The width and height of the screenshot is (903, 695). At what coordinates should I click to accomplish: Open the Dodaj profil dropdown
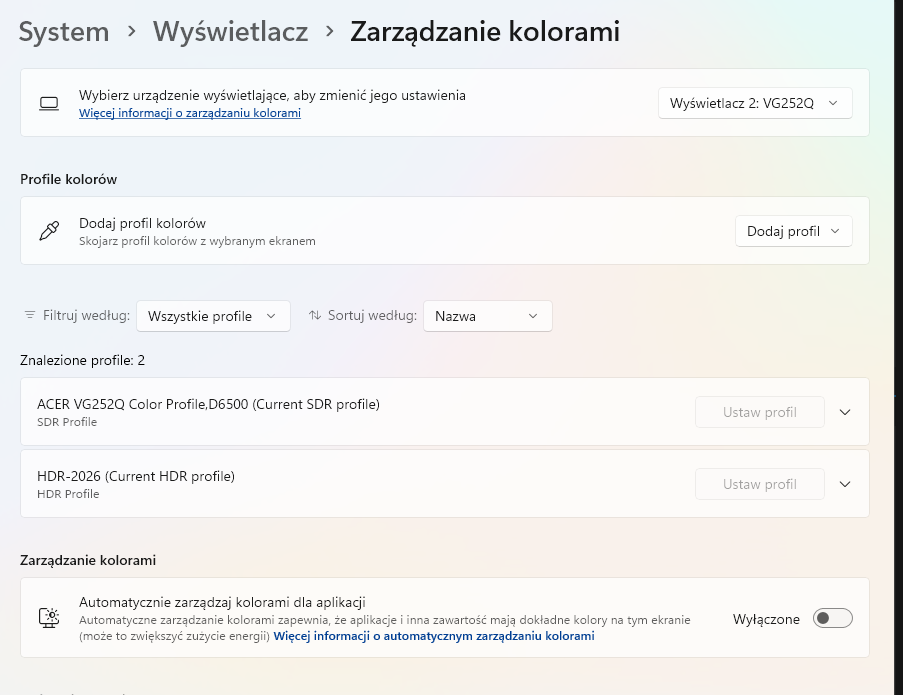pos(793,231)
